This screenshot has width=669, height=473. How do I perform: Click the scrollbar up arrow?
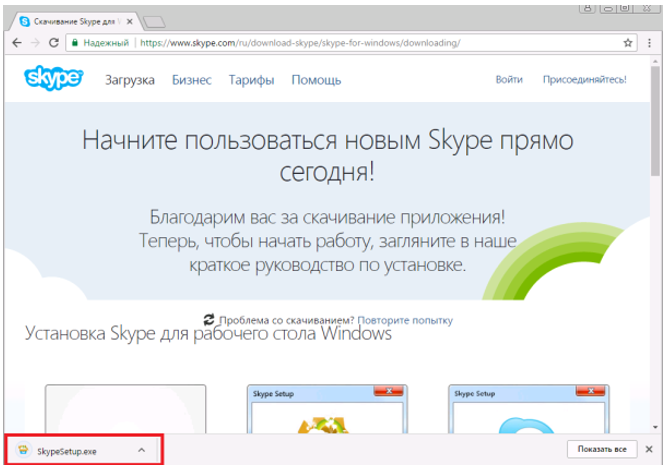[x=655, y=61]
